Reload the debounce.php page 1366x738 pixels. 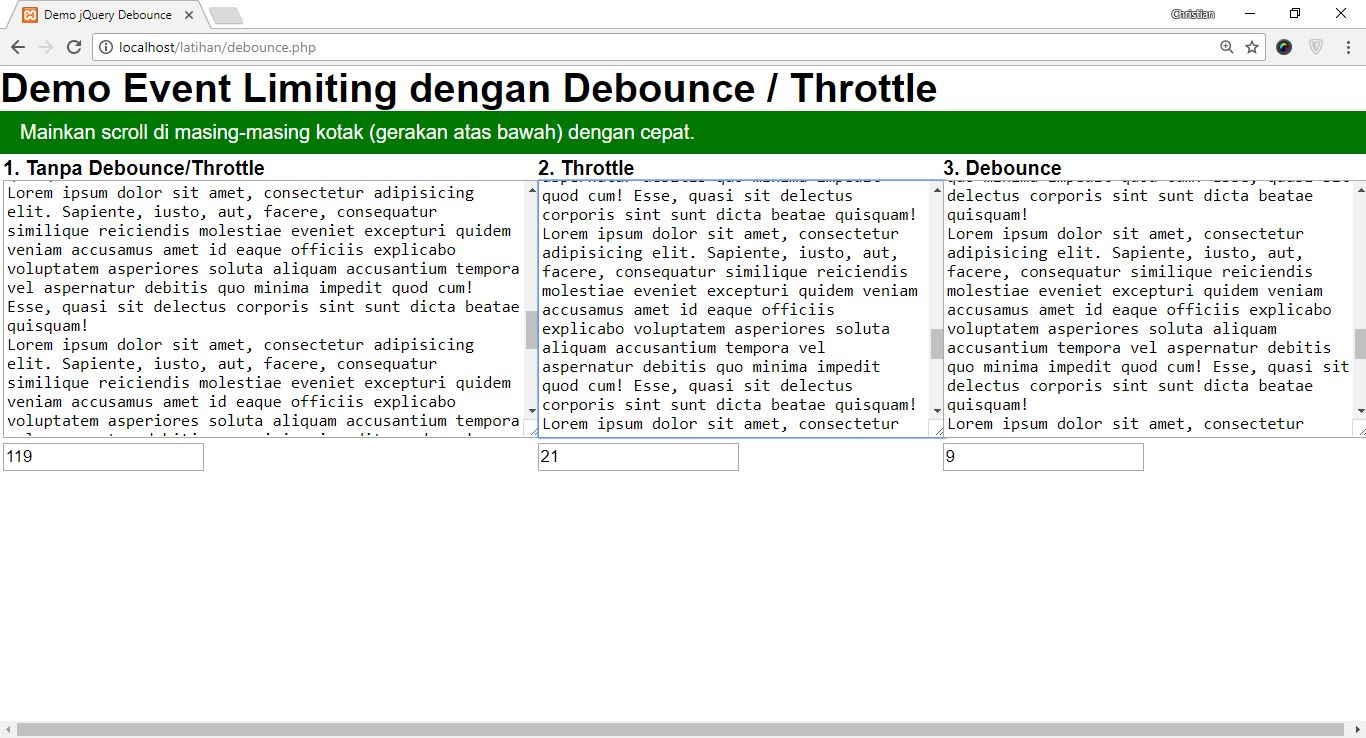click(74, 47)
